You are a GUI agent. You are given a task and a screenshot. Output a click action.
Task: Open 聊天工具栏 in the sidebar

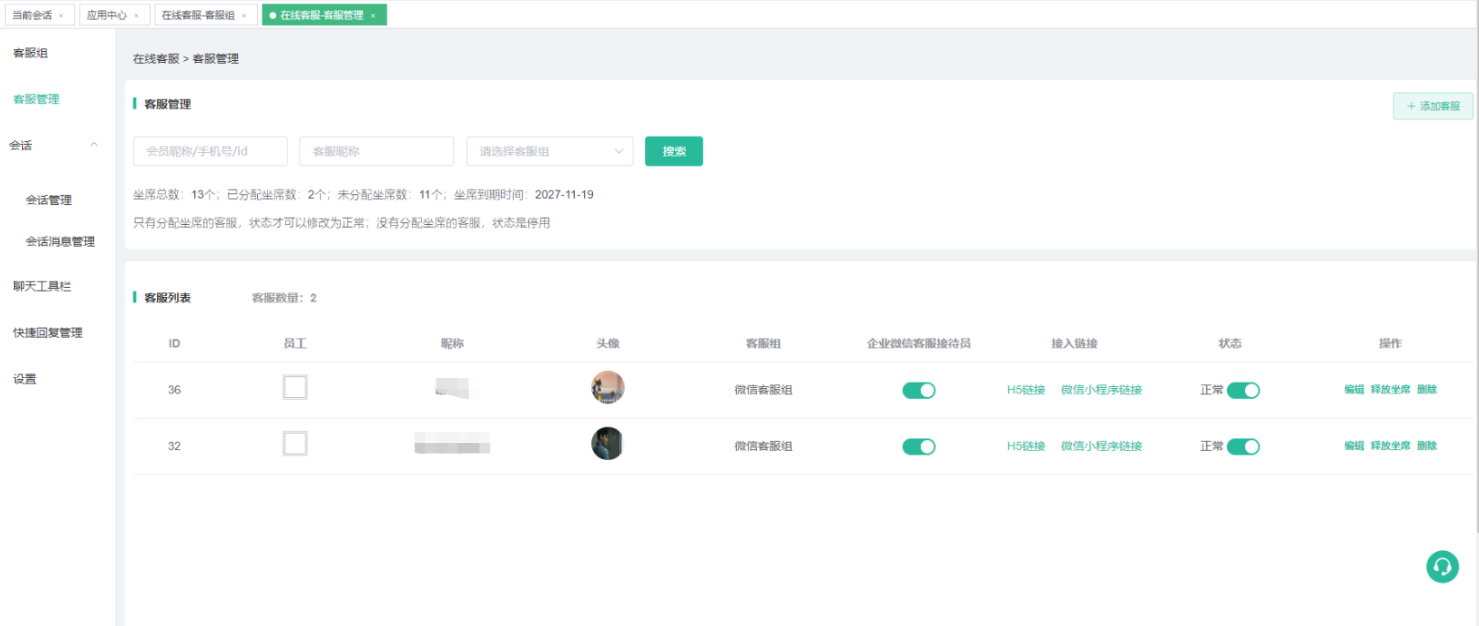coord(42,286)
